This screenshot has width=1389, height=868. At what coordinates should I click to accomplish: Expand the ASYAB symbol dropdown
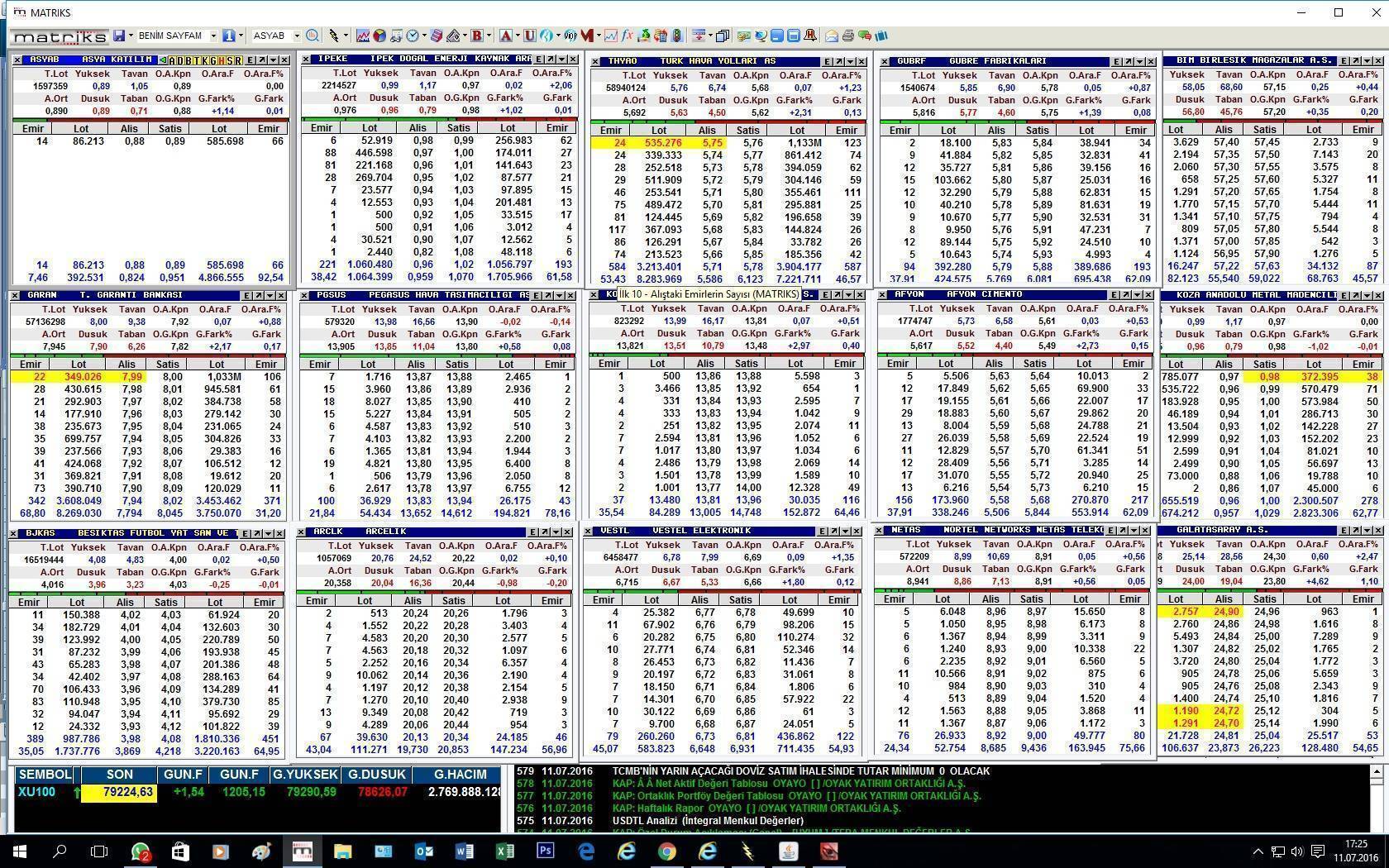(x=297, y=36)
